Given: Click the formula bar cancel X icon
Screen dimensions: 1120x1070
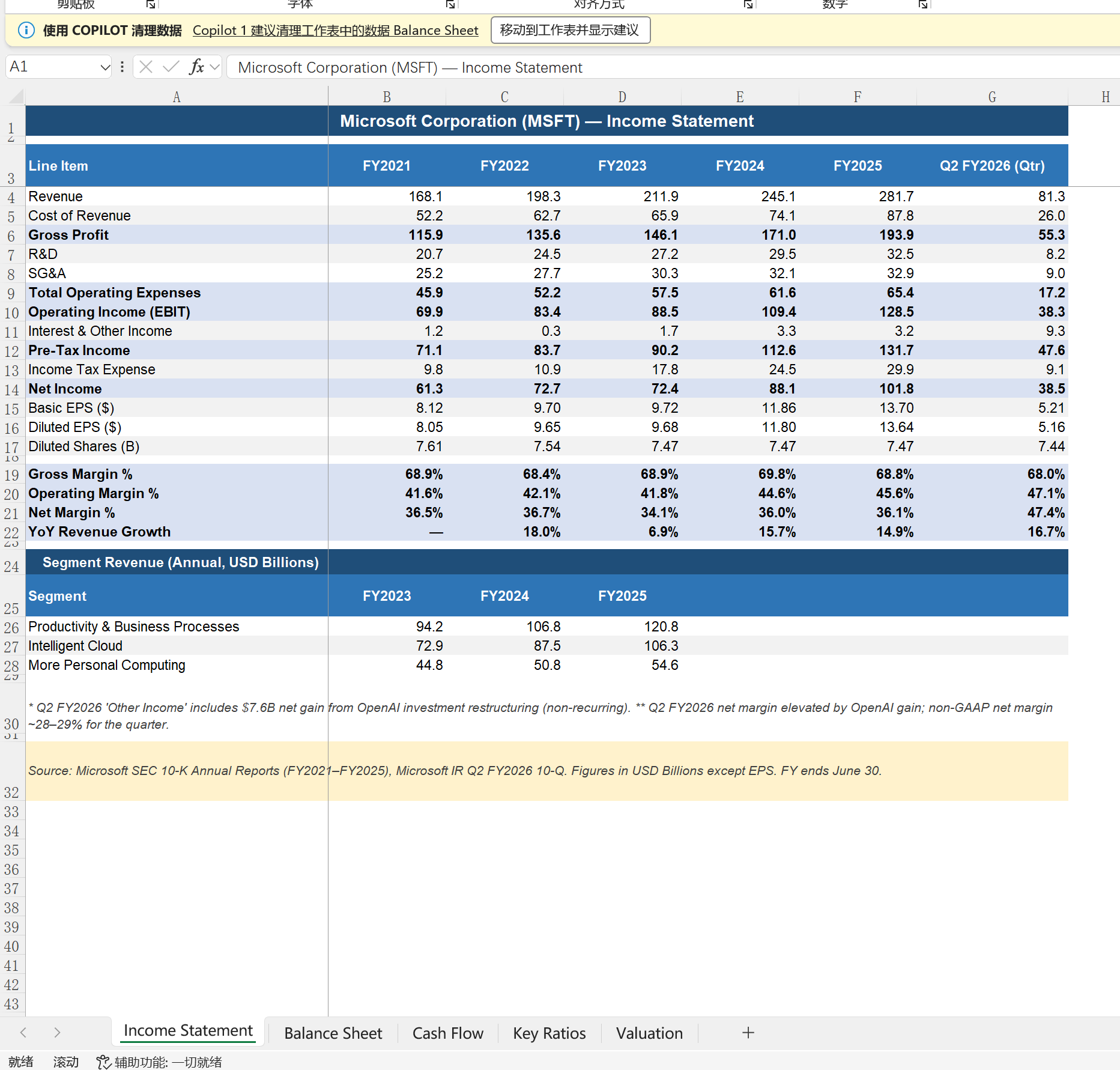Looking at the screenshot, I should tap(146, 67).
